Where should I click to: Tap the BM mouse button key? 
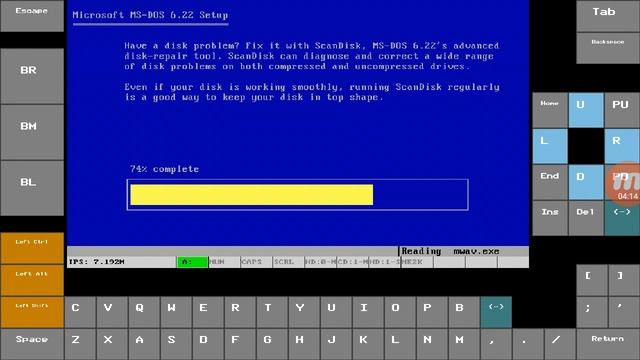point(32,132)
